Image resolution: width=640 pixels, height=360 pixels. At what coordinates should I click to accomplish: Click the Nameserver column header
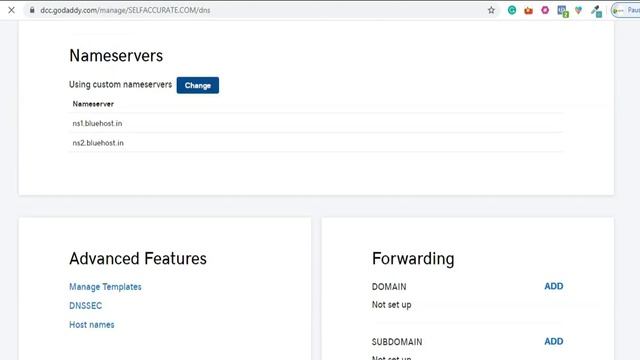click(93, 104)
